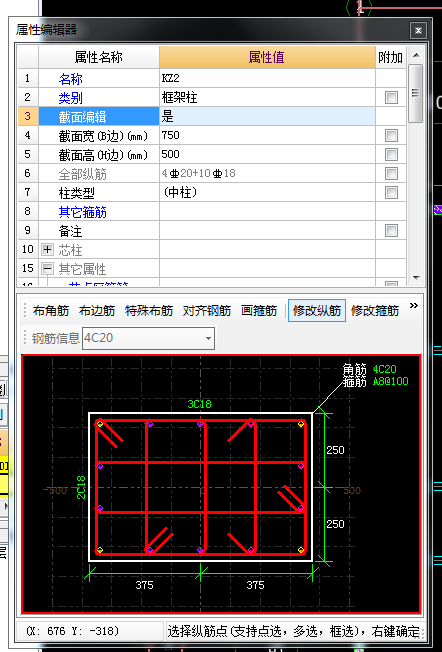This screenshot has width=442, height=652.
Task: Select the top-left yellow corner rebar point
Action: click(100, 424)
